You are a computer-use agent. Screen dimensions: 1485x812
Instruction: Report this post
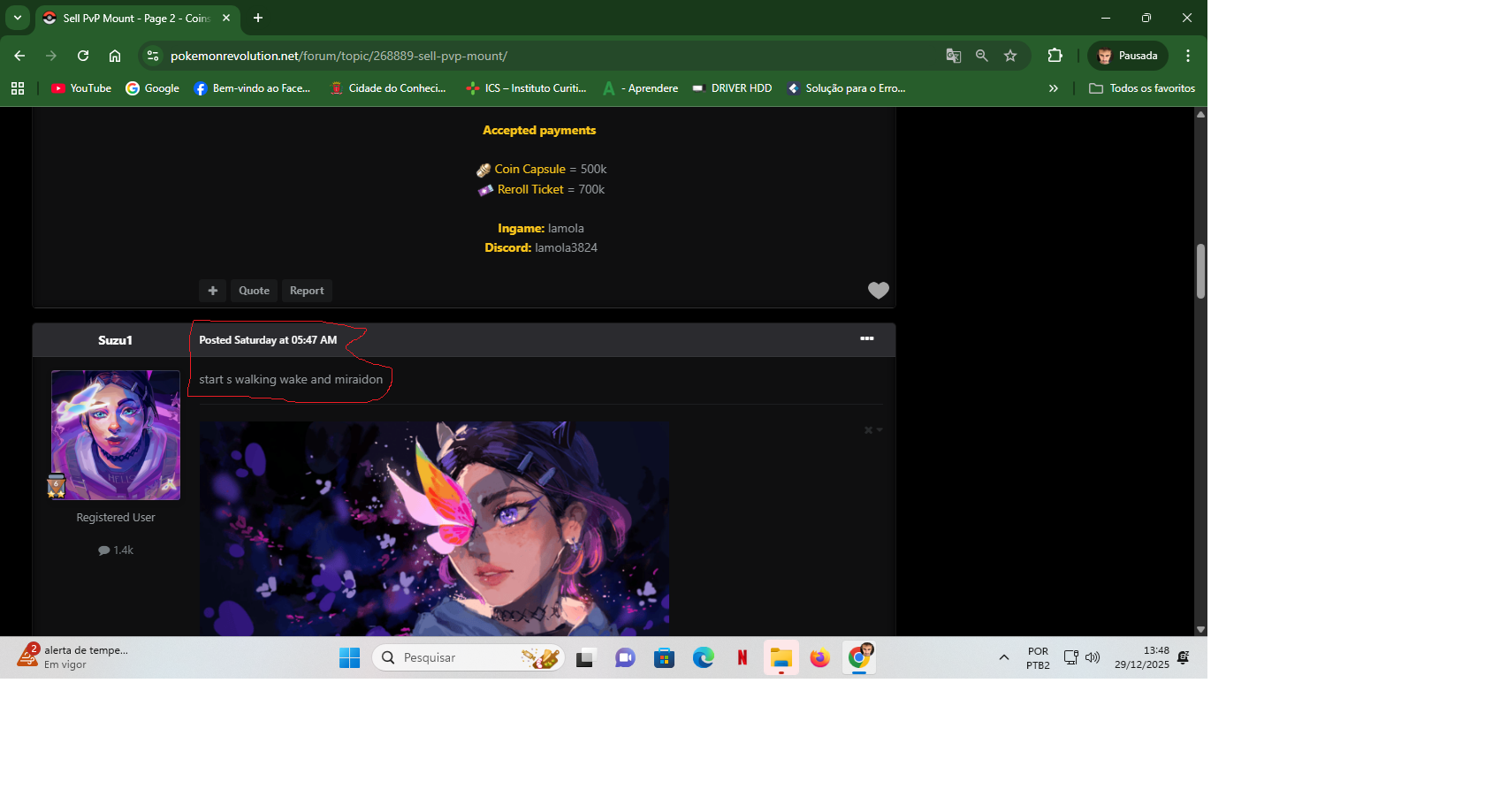click(307, 291)
